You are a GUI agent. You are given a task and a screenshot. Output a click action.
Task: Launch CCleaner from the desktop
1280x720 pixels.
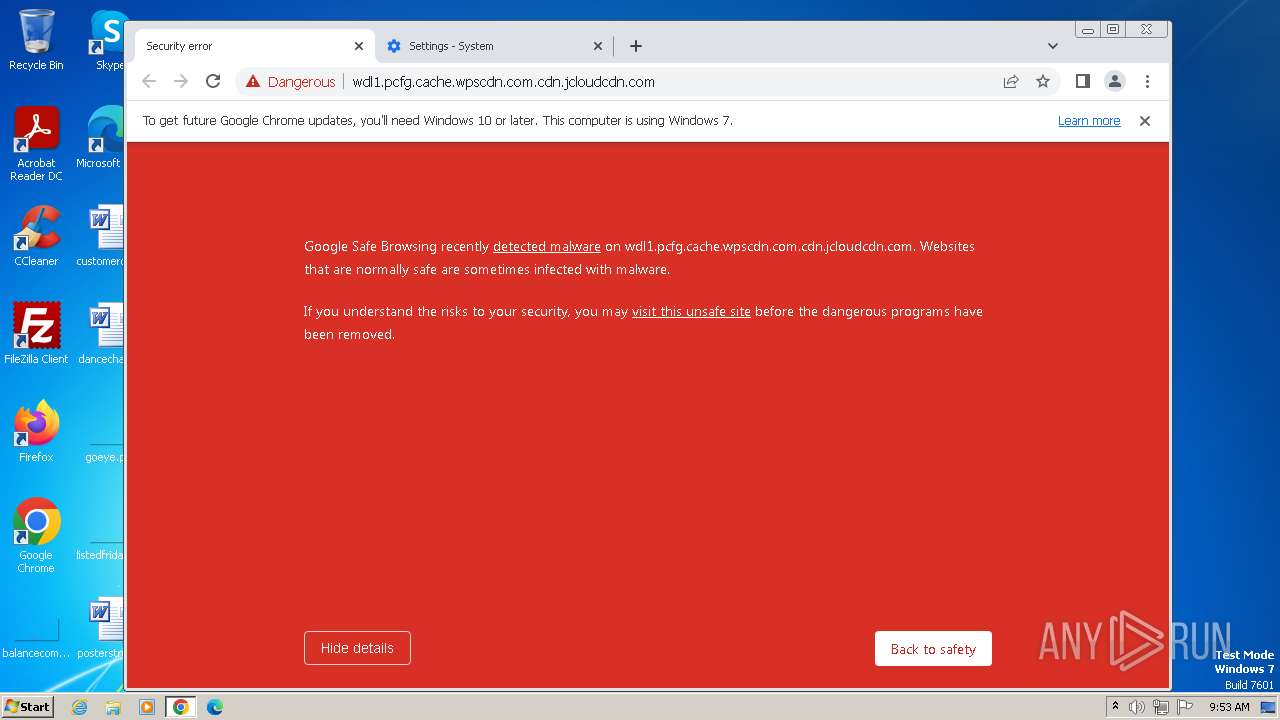tap(36, 236)
